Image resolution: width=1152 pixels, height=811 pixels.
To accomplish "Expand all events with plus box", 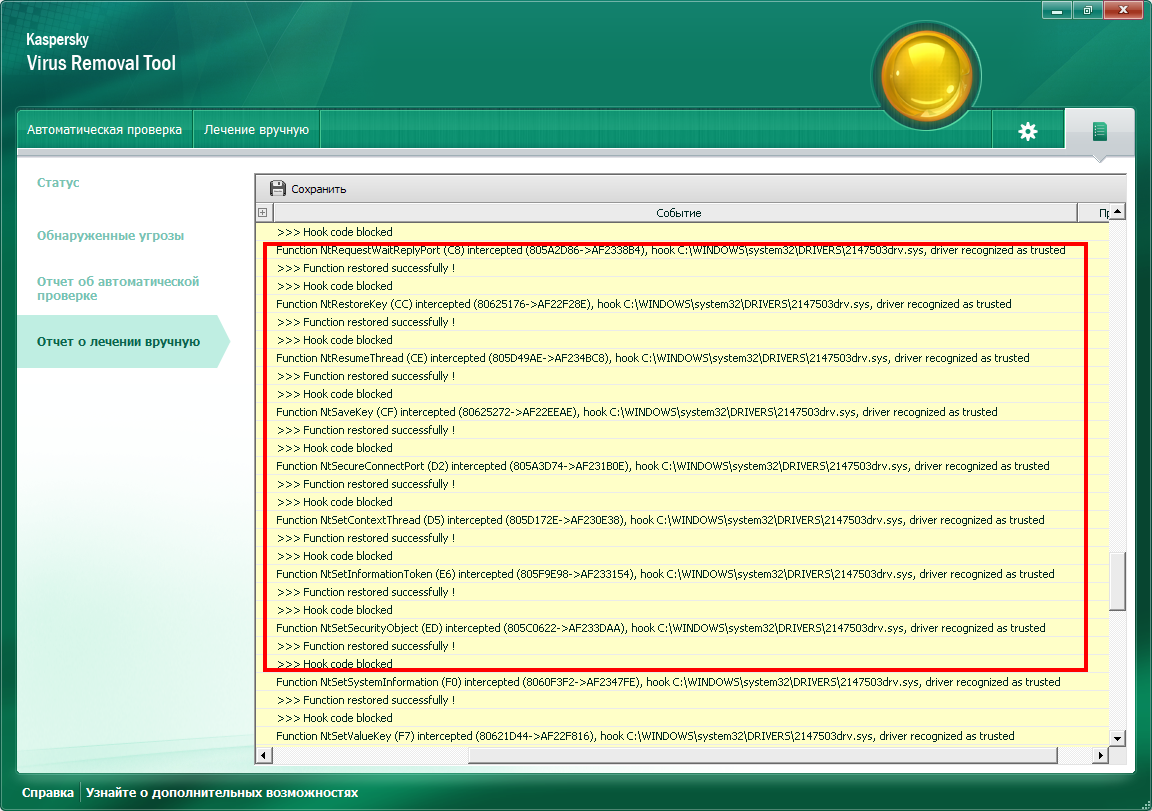I will [x=262, y=213].
